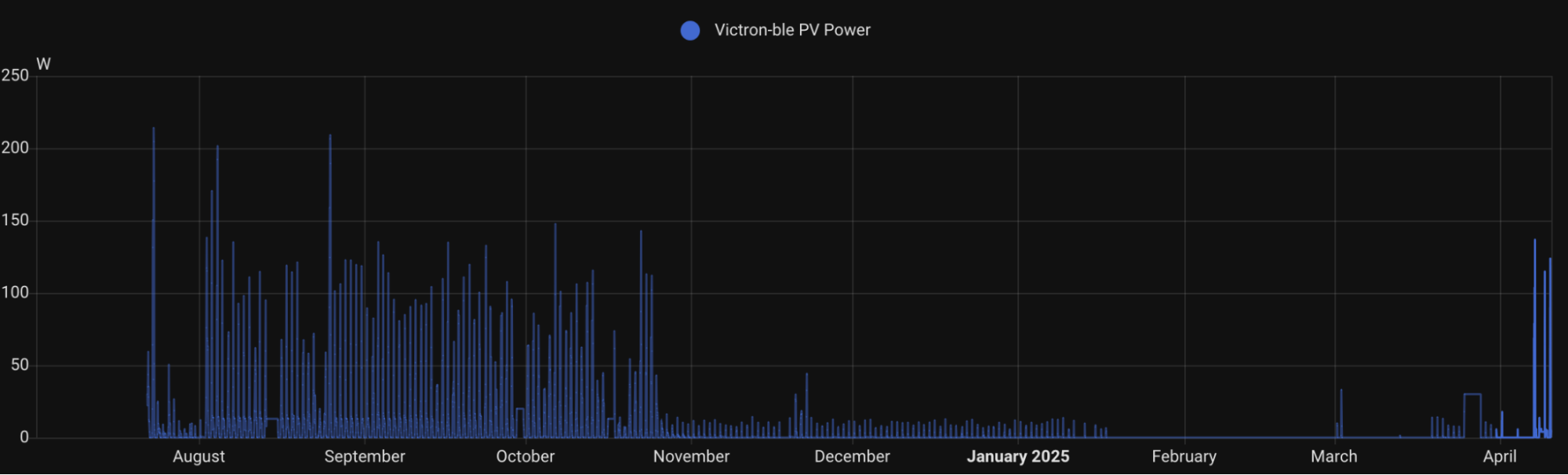
Task: Select the 200 y-axis value
Action: [x=15, y=148]
